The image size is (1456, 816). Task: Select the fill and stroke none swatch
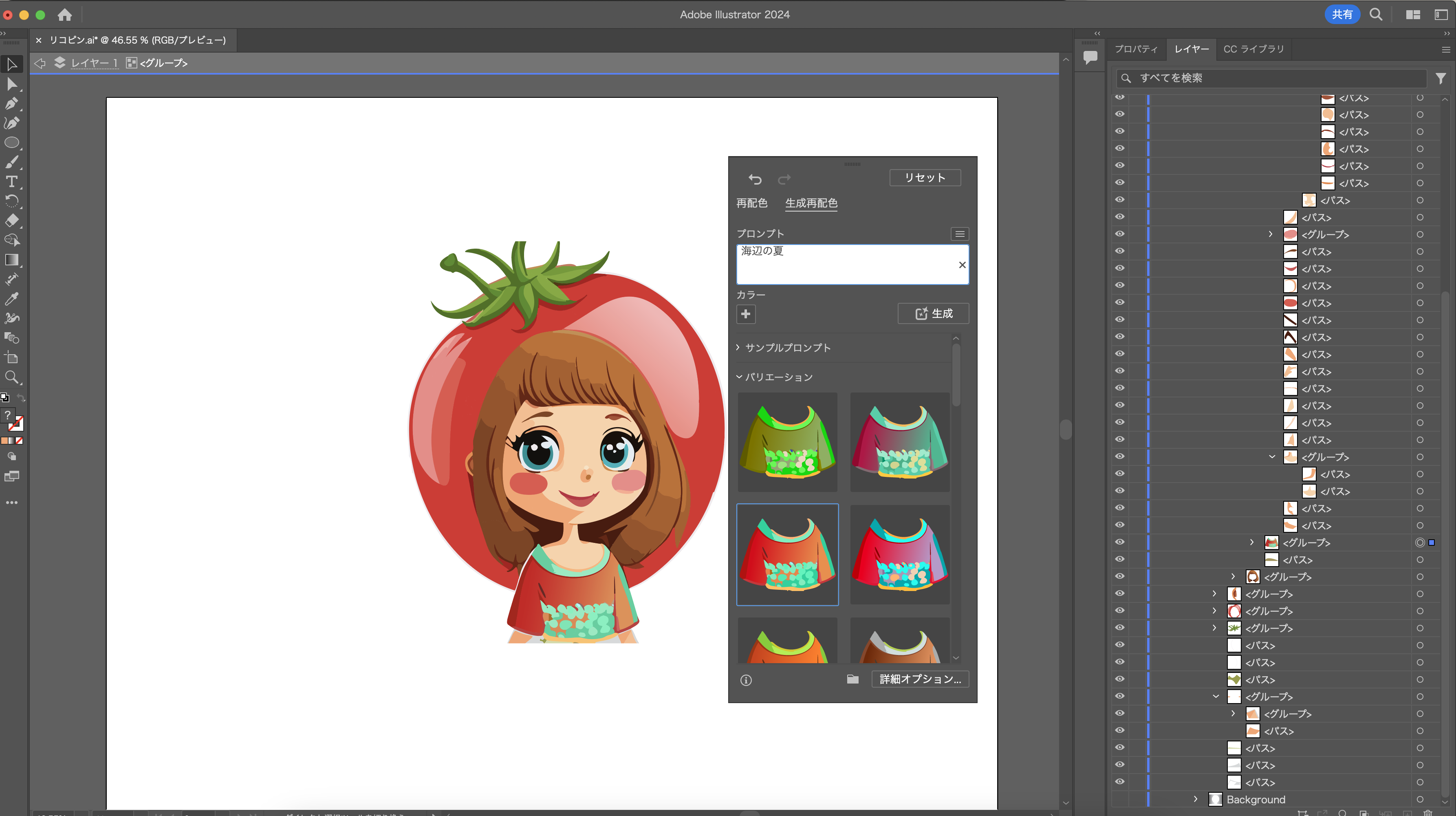[19, 441]
